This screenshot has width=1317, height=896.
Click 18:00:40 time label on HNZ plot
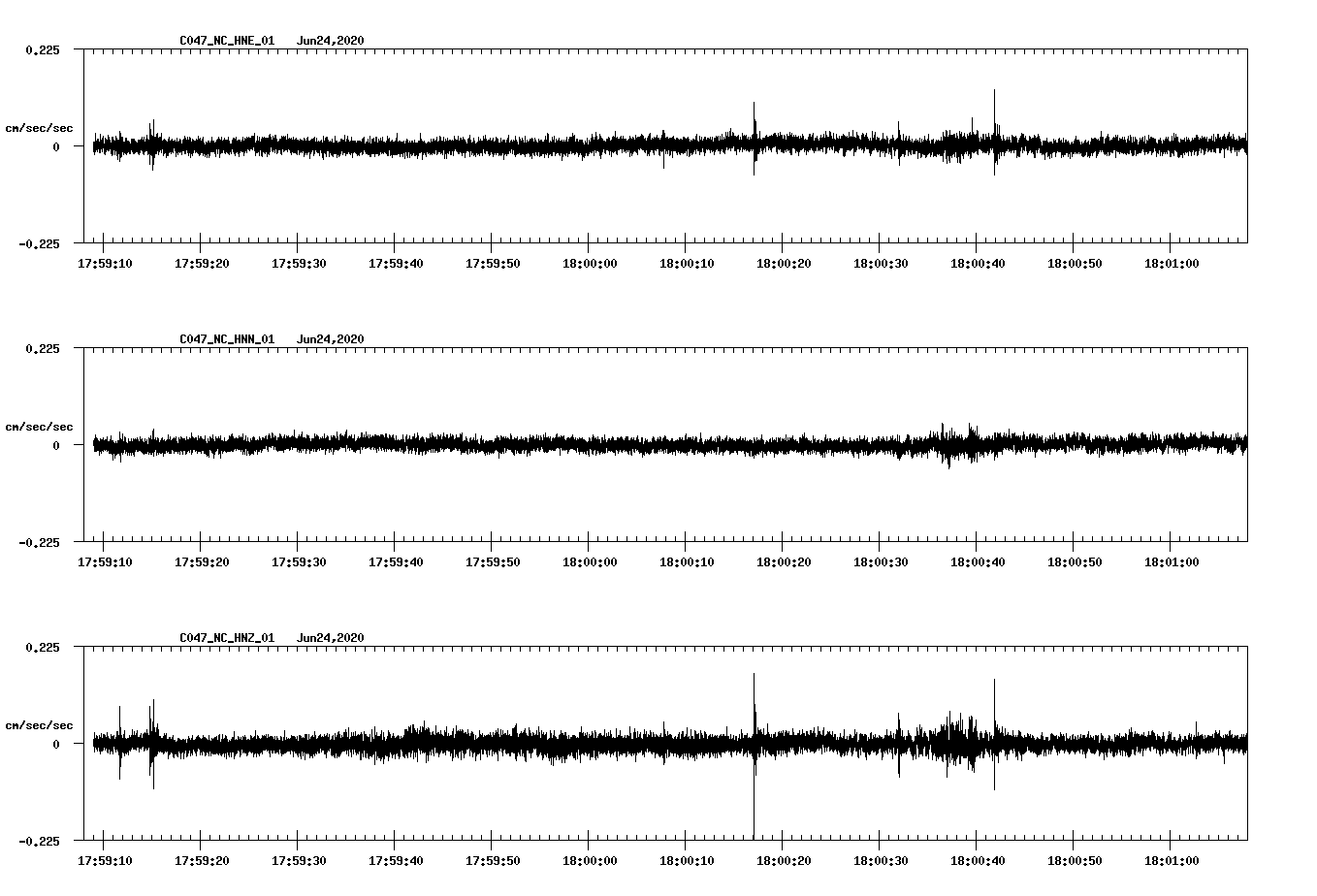click(x=978, y=861)
